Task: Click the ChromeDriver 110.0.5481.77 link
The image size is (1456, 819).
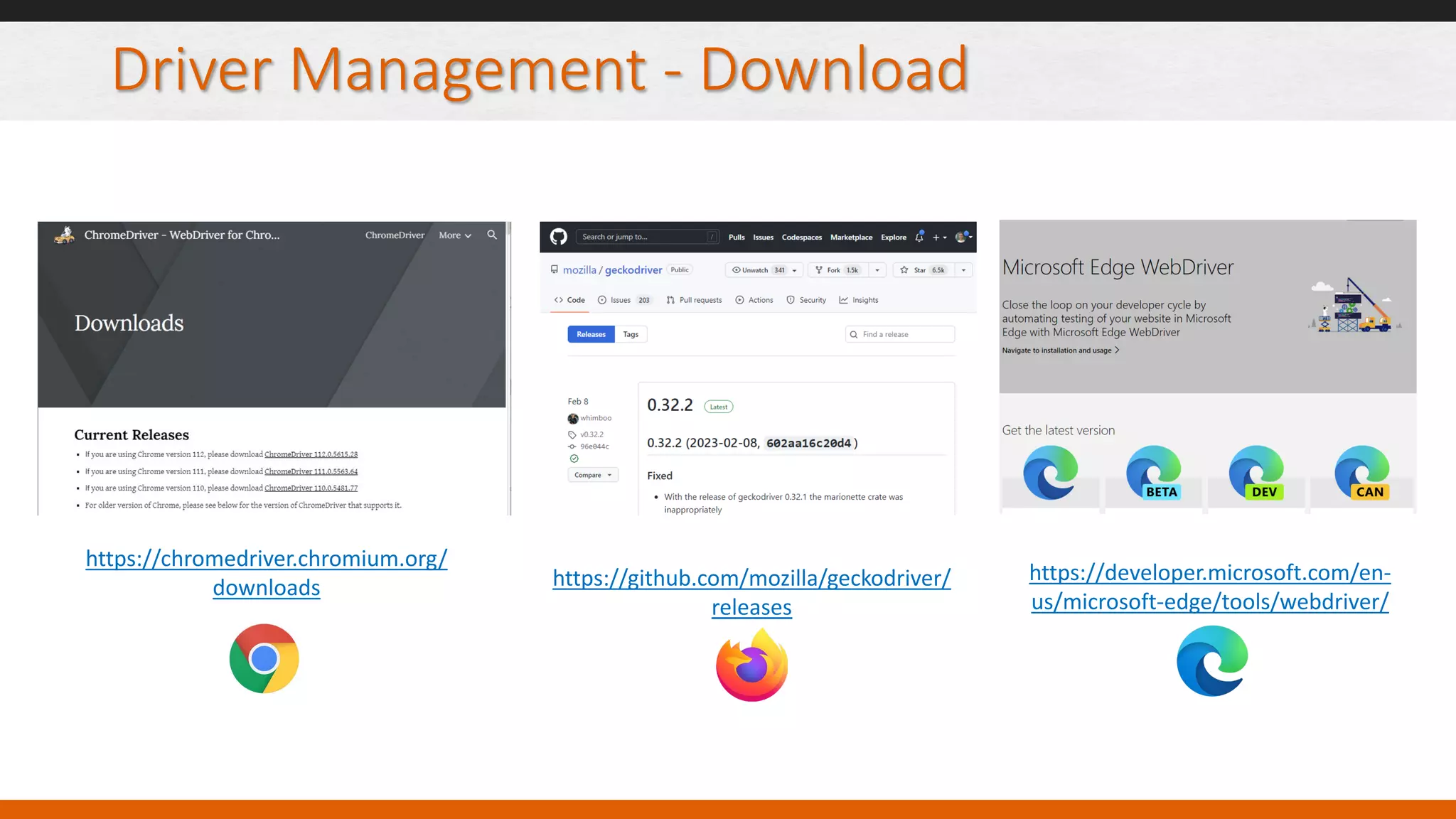Action: [311, 488]
